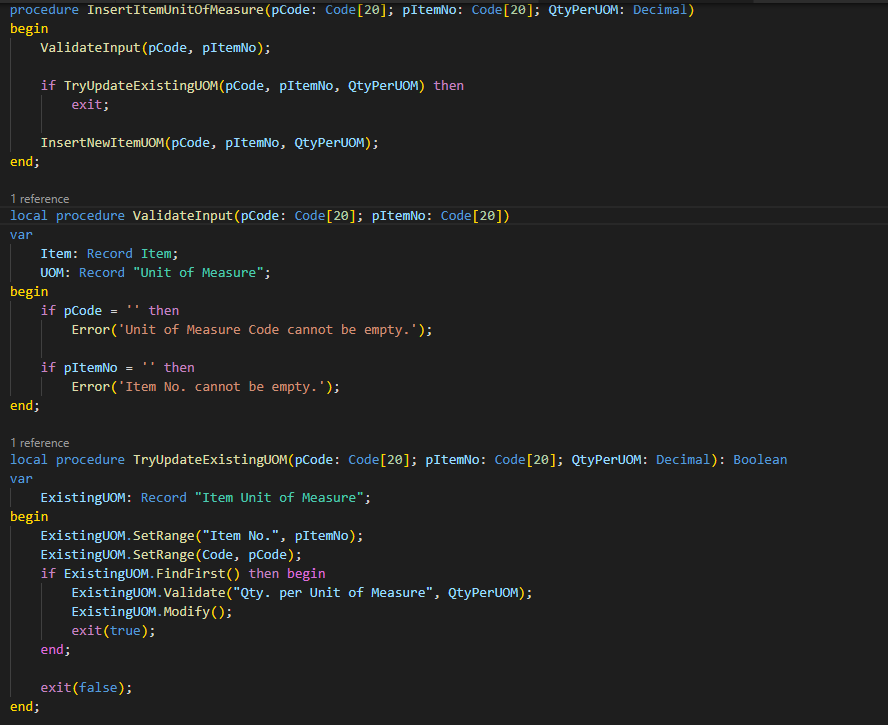
Task: Click the 'Item No. cannot be empty.' string
Action: pyautogui.click(x=224, y=387)
